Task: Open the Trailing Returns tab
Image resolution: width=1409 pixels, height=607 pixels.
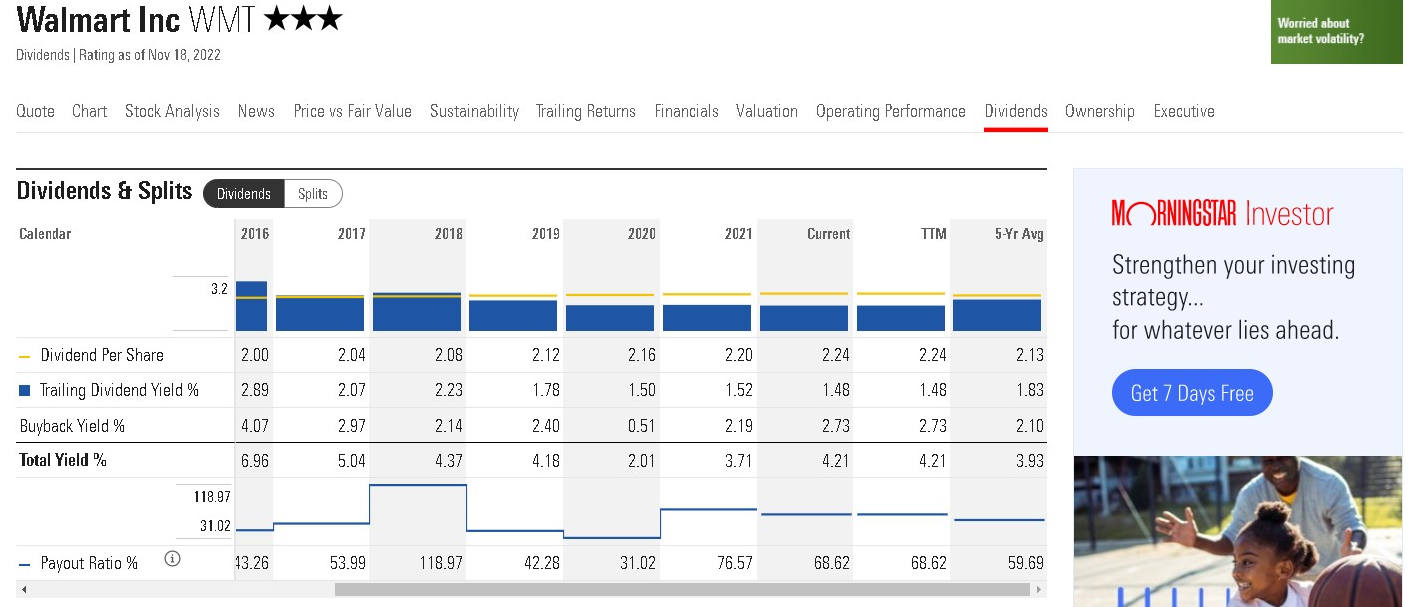Action: coord(585,111)
